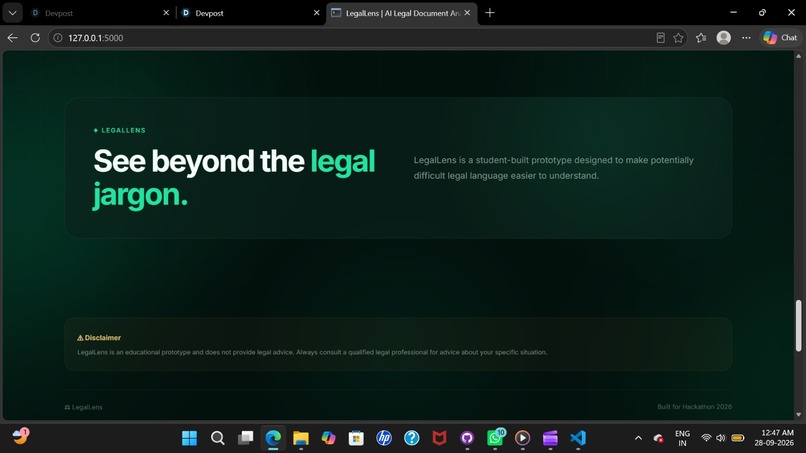Open Wi-Fi network tray icon
Image resolution: width=806 pixels, height=453 pixels.
point(706,438)
